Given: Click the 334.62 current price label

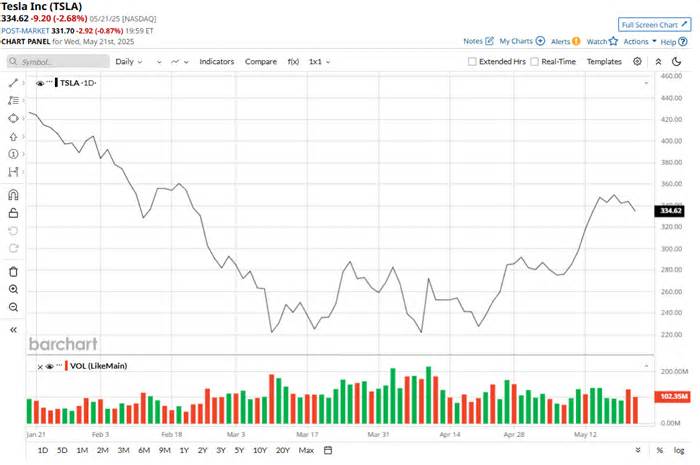Looking at the screenshot, I should tap(669, 211).
